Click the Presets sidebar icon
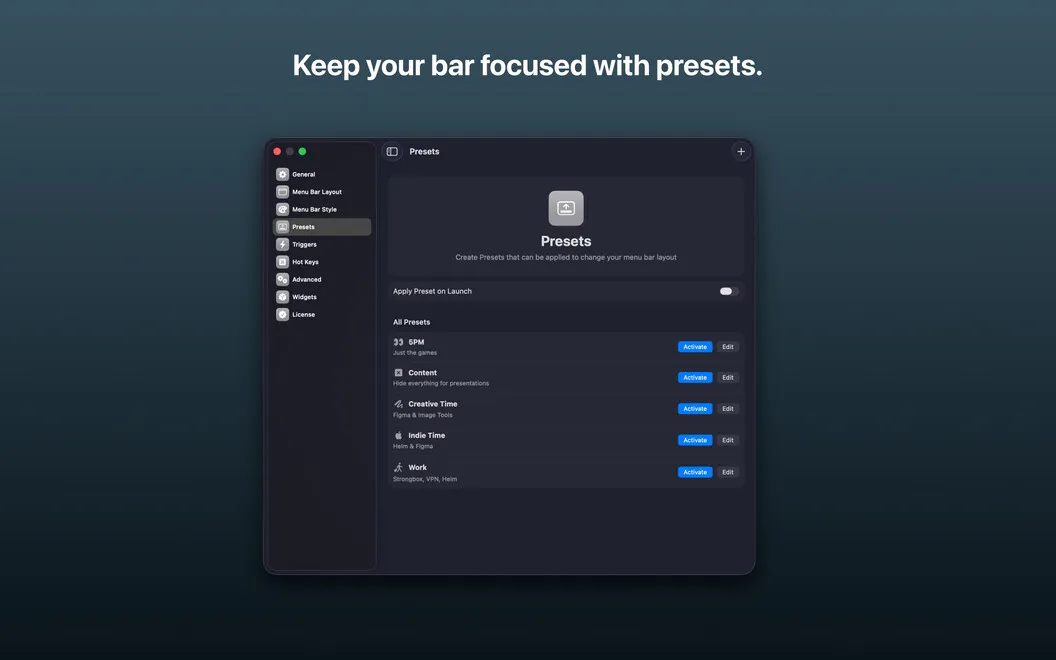Viewport: 1056px width, 660px height. point(283,227)
